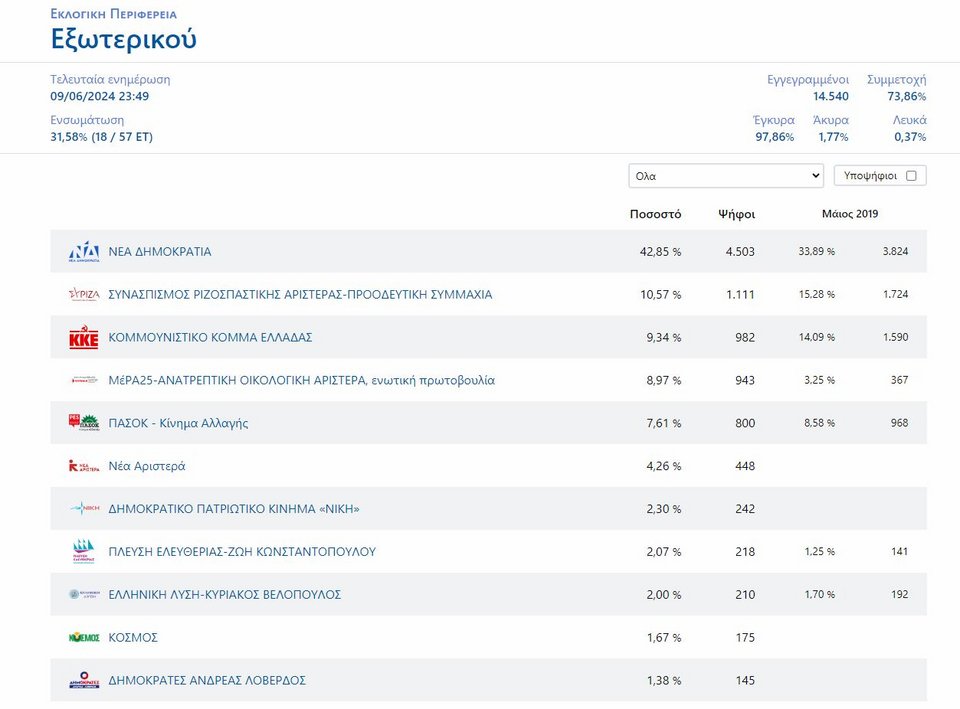Viewport: 960px width, 709px height.
Task: Click the valid ballots value 97,86%
Action: pyautogui.click(x=774, y=137)
